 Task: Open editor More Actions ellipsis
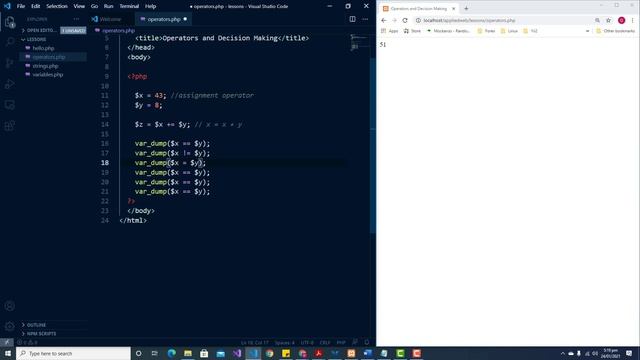(x=365, y=19)
